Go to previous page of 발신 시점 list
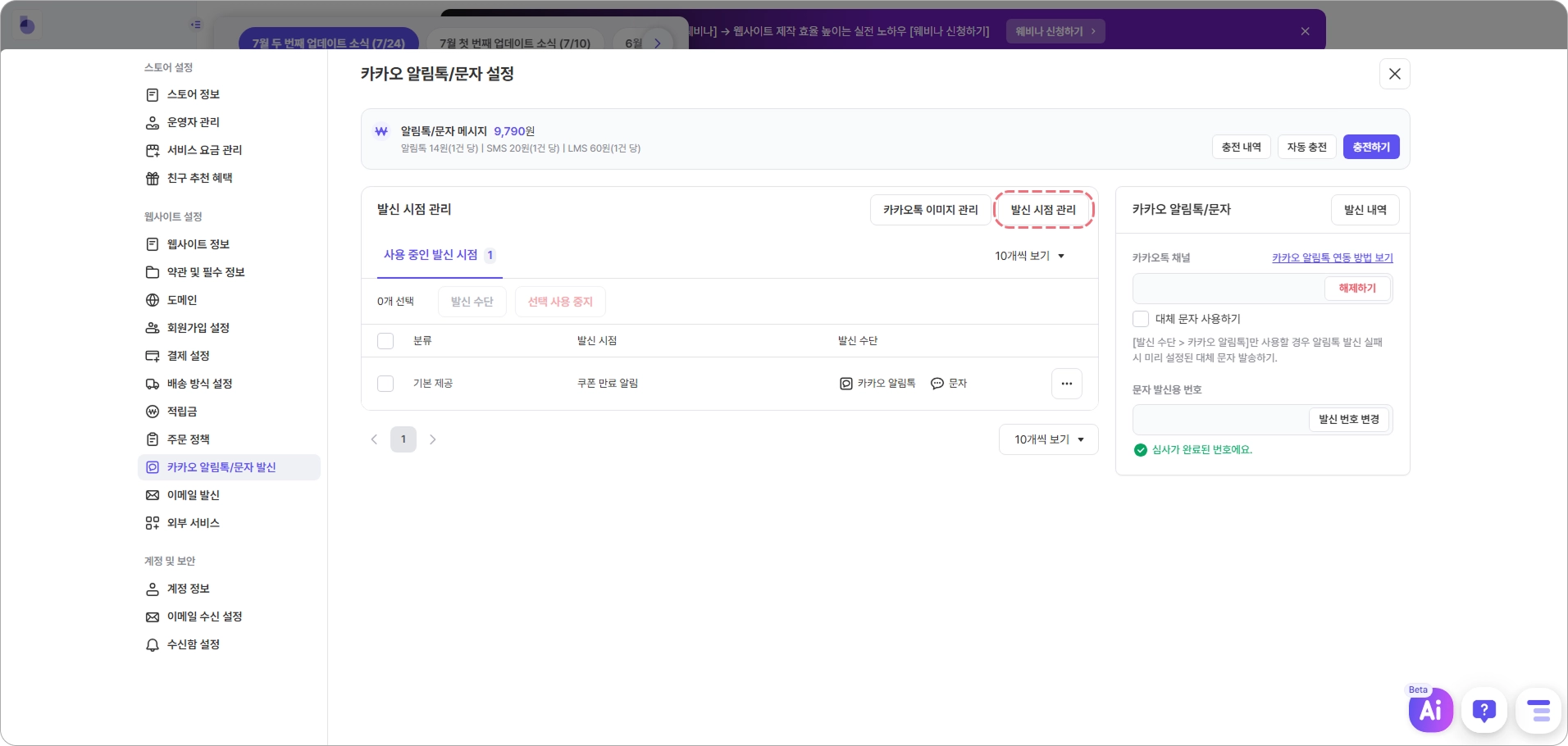 tap(374, 439)
